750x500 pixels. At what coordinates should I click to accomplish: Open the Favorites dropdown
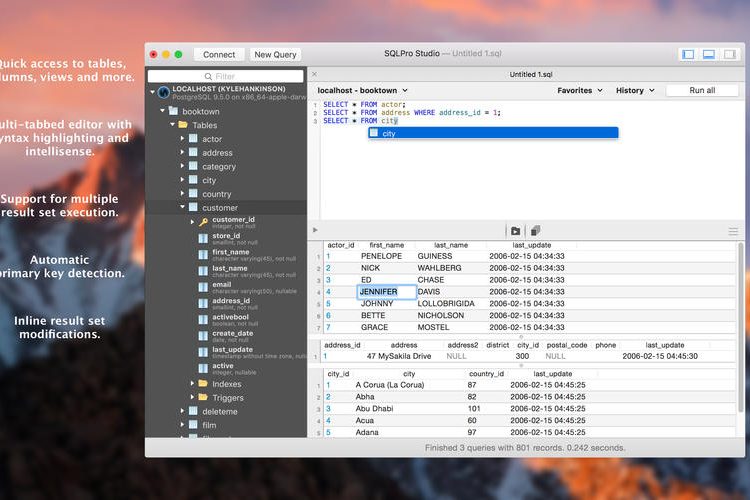(579, 90)
